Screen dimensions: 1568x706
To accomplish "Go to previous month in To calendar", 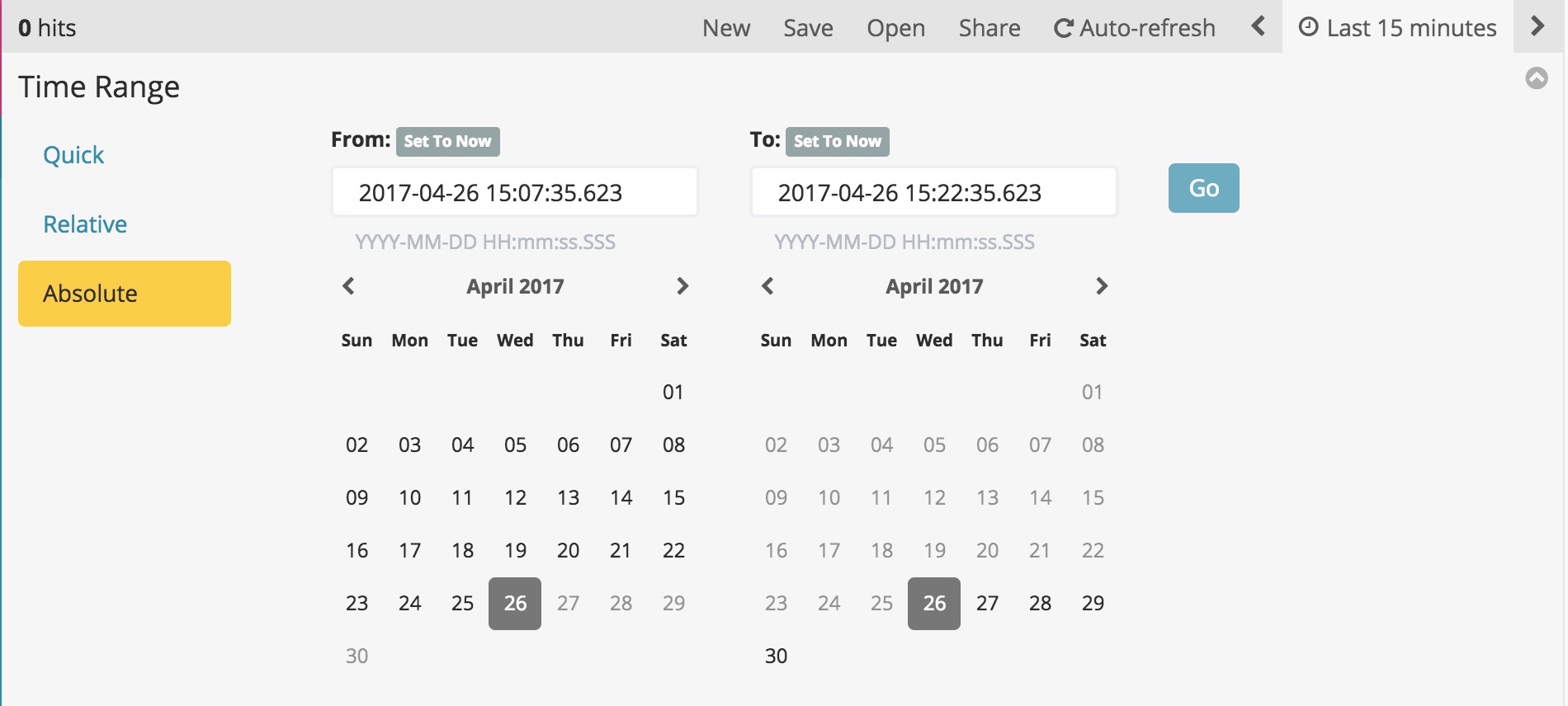I will (767, 286).
